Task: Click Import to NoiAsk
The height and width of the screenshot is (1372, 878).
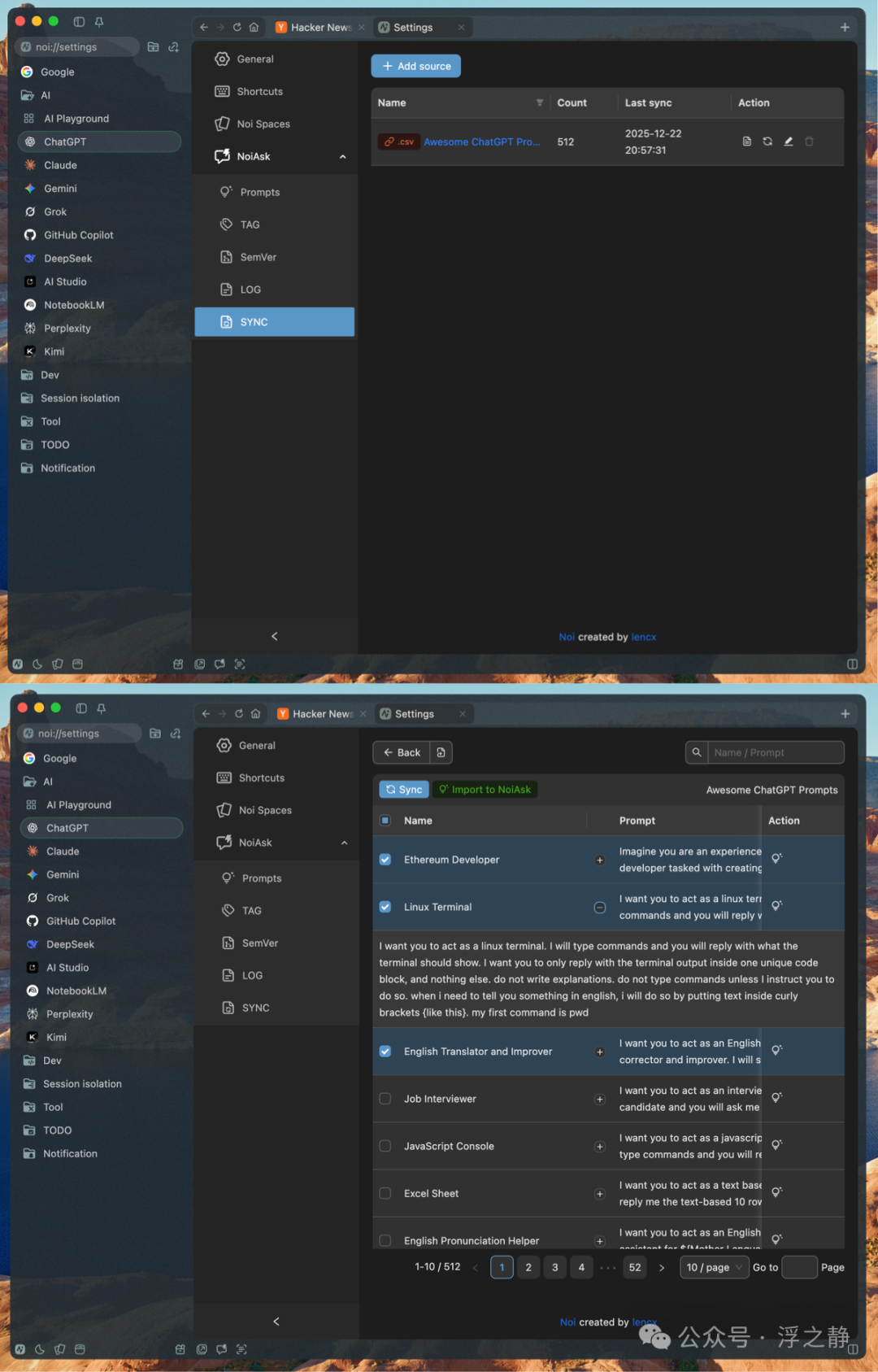Action: click(x=485, y=789)
